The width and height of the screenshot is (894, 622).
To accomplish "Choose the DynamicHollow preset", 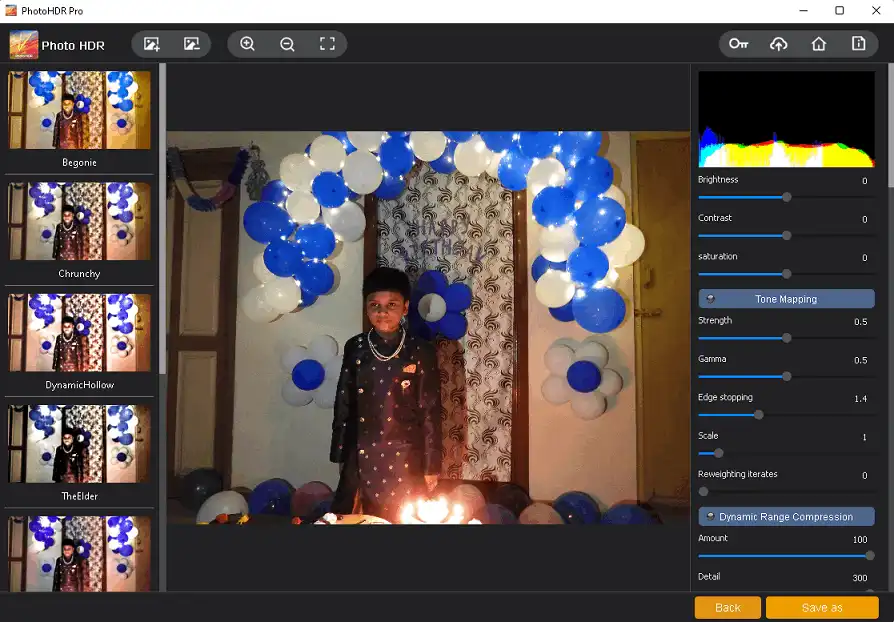I will (80, 332).
